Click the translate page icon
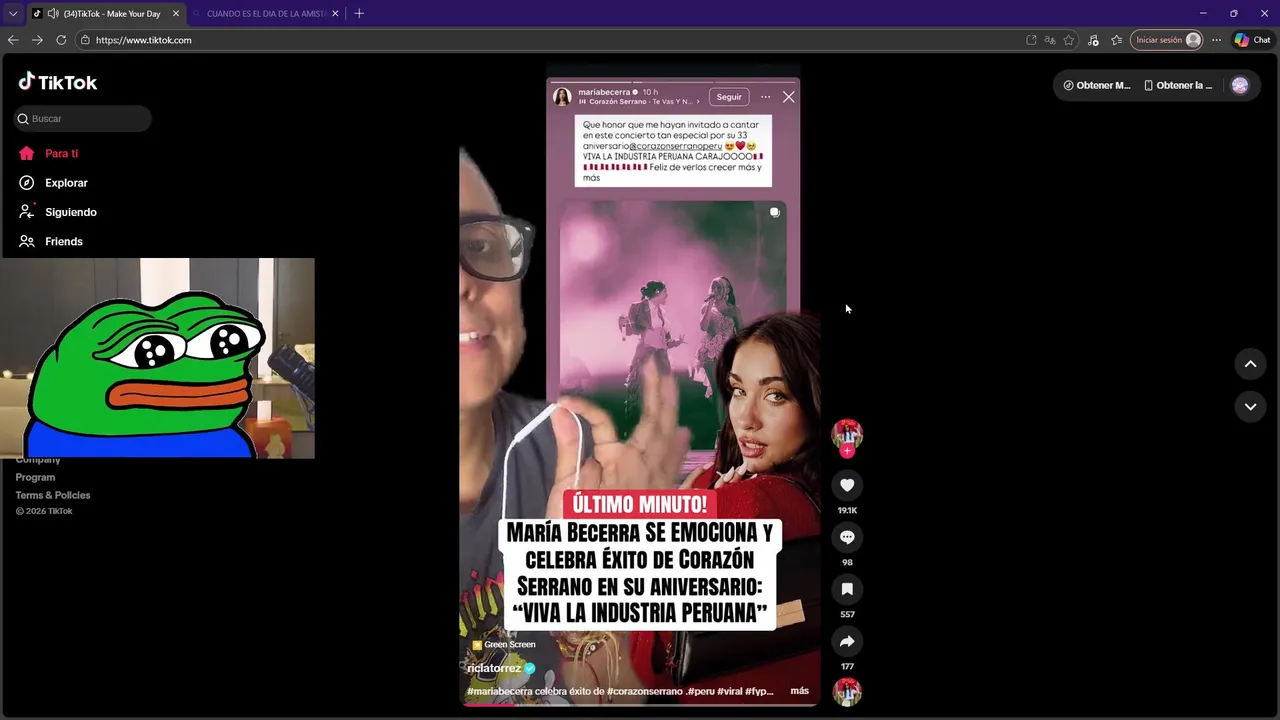The height and width of the screenshot is (720, 1280). point(1050,40)
